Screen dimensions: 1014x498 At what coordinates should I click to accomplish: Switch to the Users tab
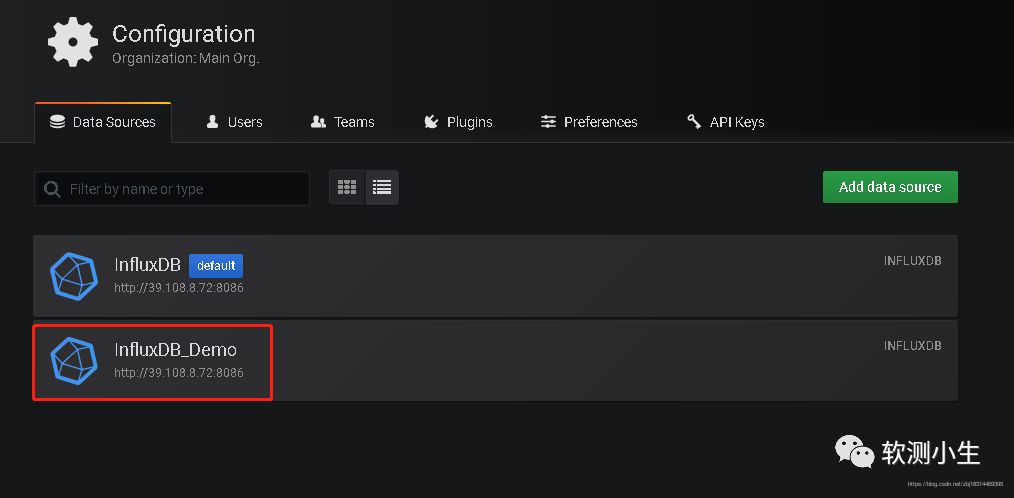[234, 122]
